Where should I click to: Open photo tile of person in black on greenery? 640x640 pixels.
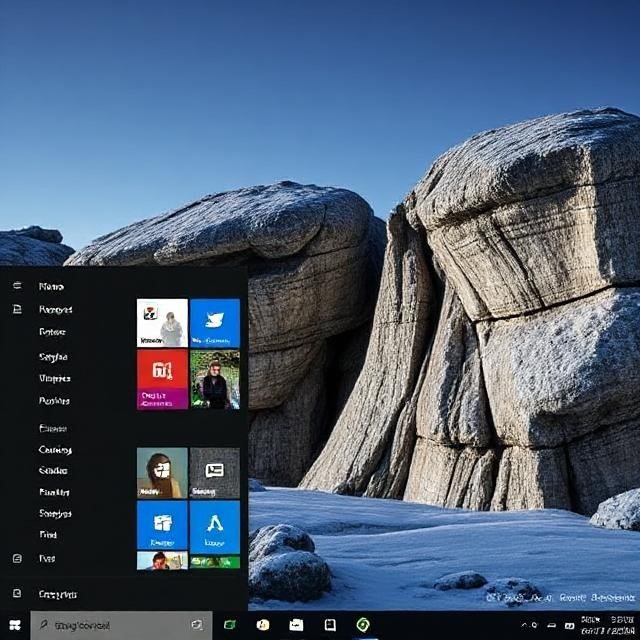click(x=215, y=379)
